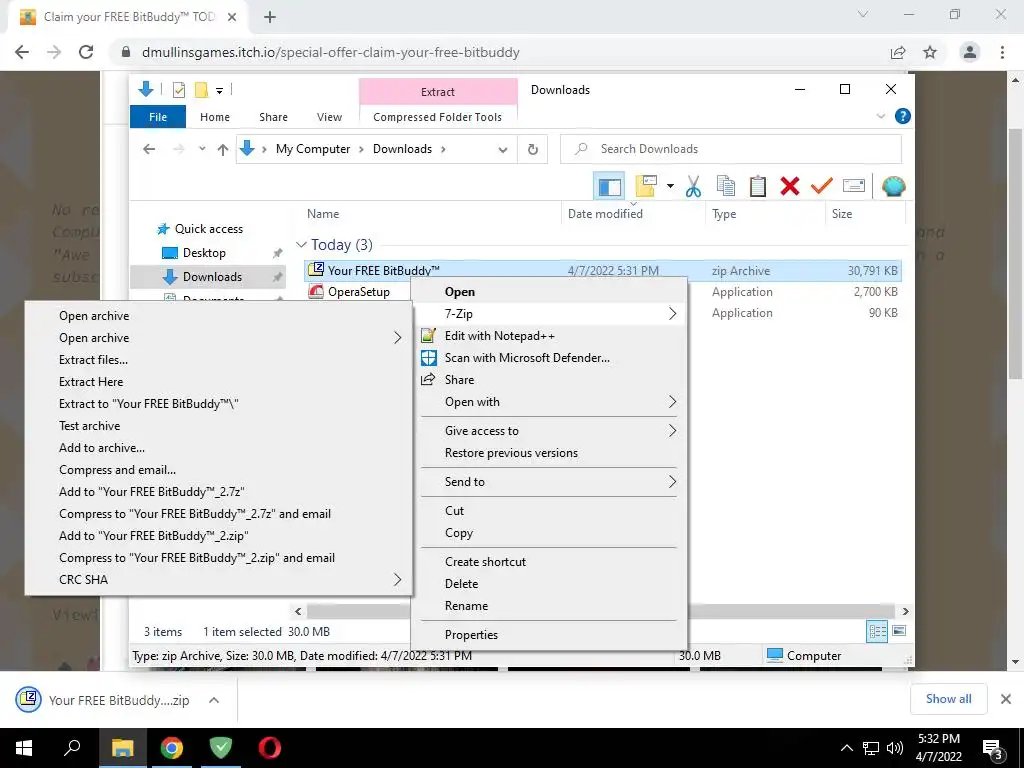Click the horizontal scrollbar right arrow
The width and height of the screenshot is (1024, 768).
point(905,611)
